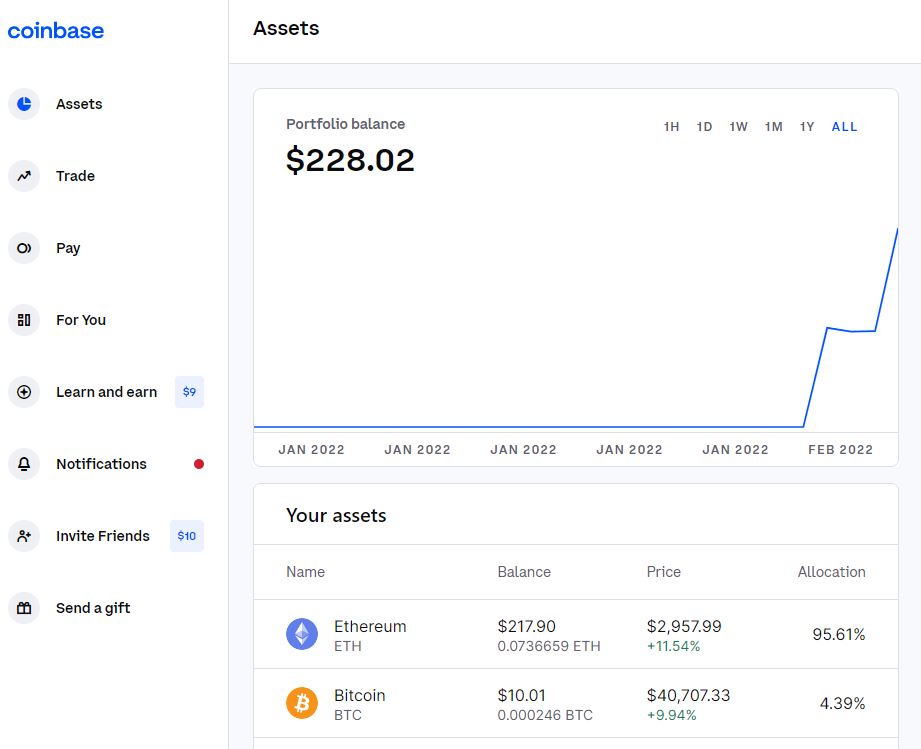Open Learn and earn
Image resolution: width=921 pixels, height=749 pixels.
click(107, 392)
